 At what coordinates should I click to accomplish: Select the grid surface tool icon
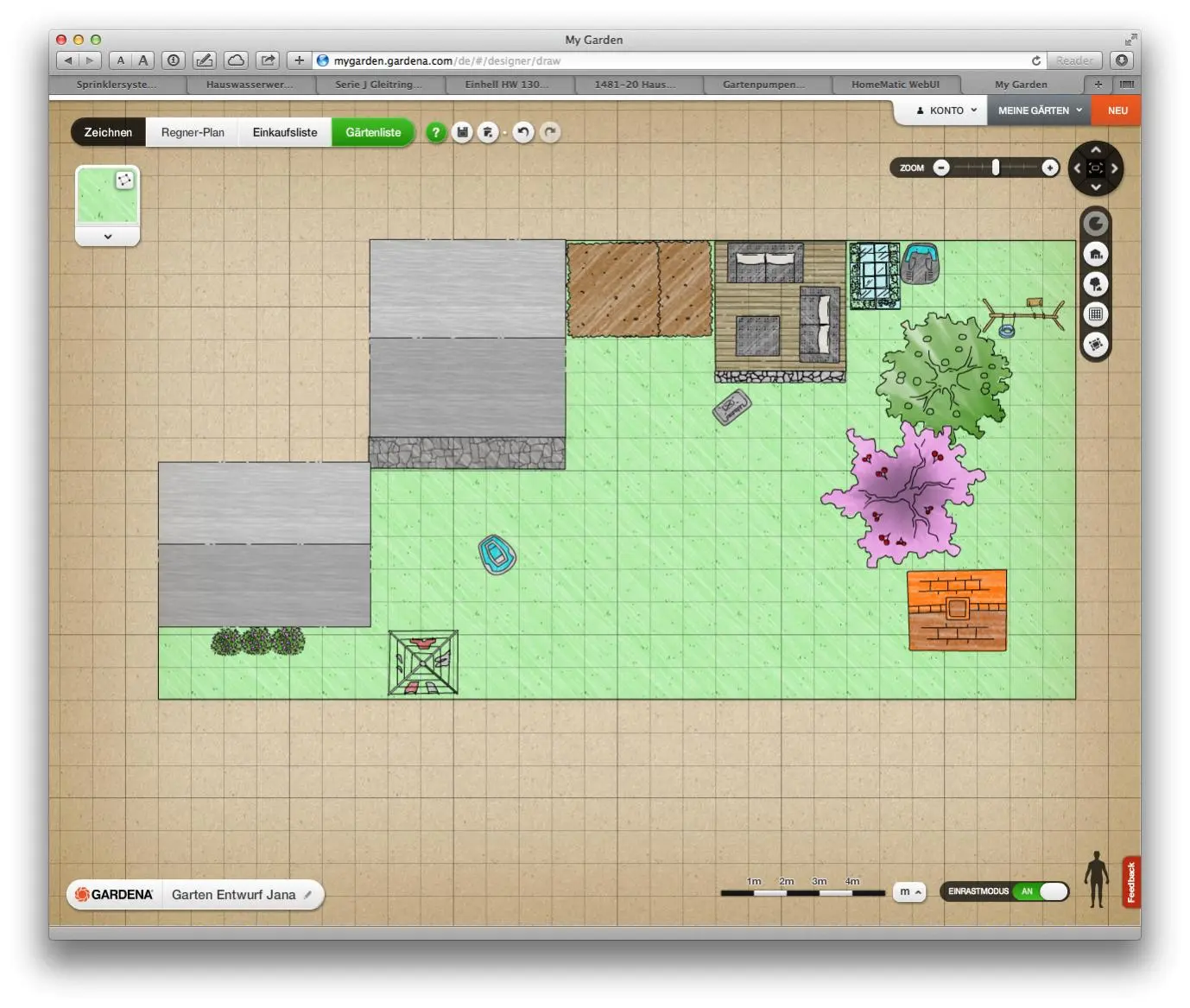pos(1096,314)
